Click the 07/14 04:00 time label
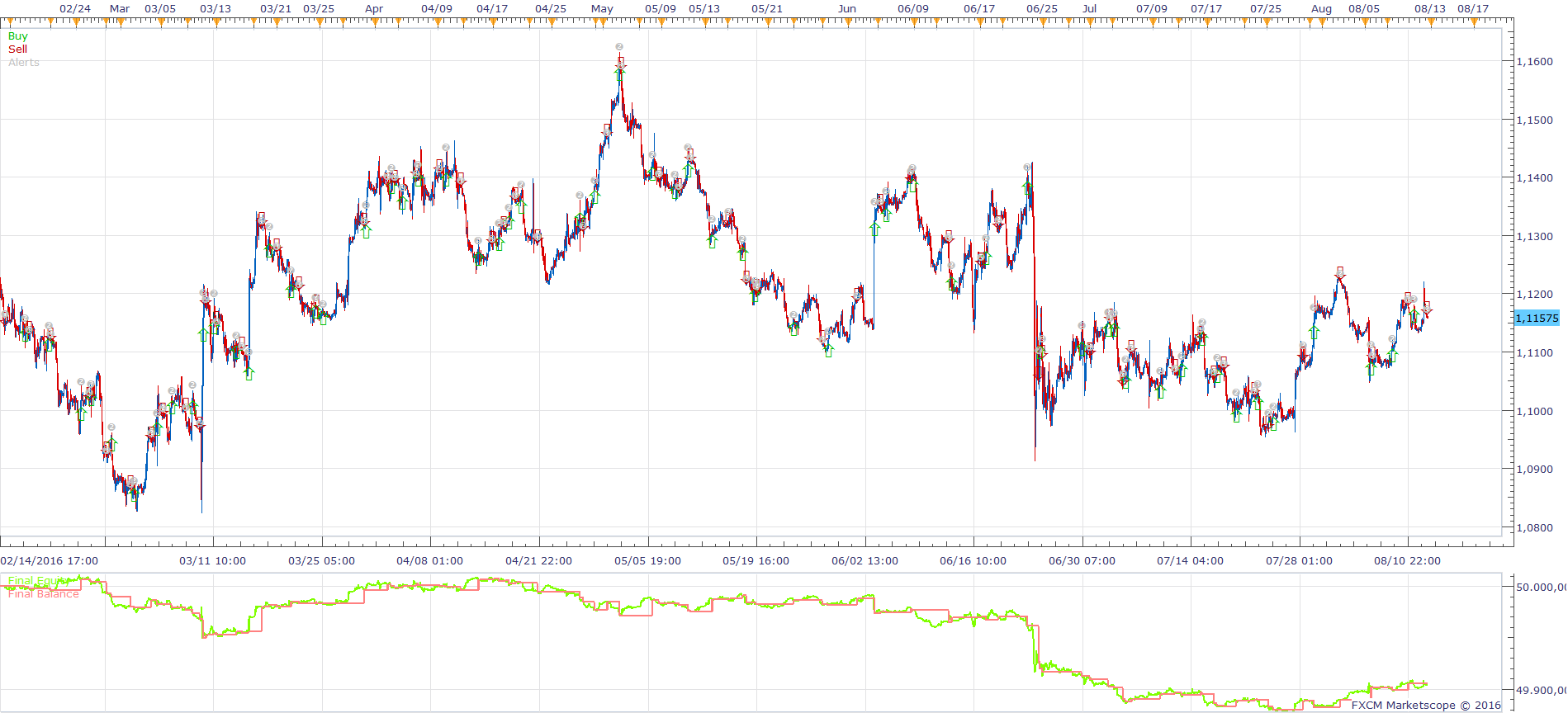This screenshot has height=713, width=1568. (x=1190, y=561)
